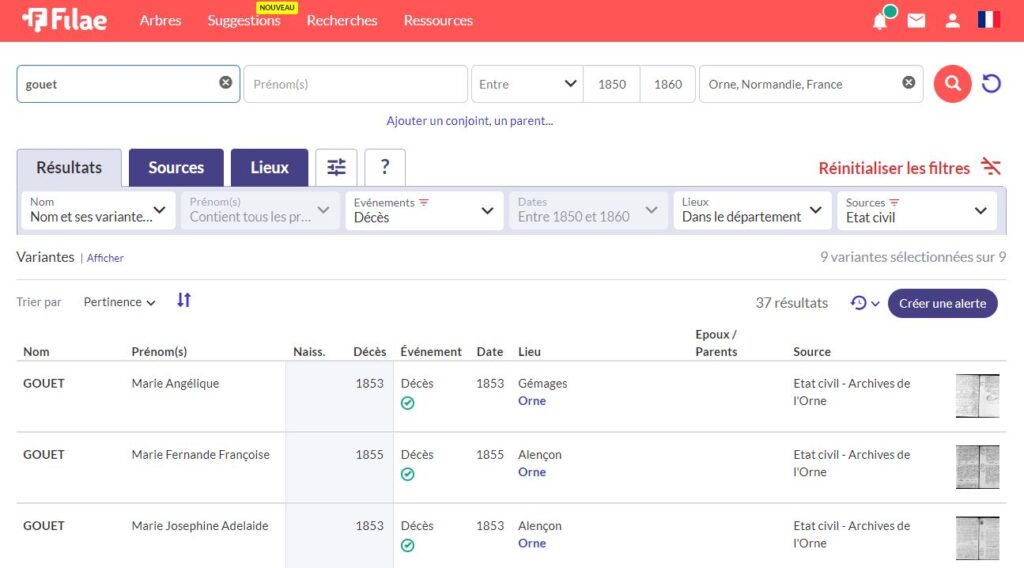The image size is (1024, 568).
Task: Open the Recherches menu
Action: click(342, 21)
